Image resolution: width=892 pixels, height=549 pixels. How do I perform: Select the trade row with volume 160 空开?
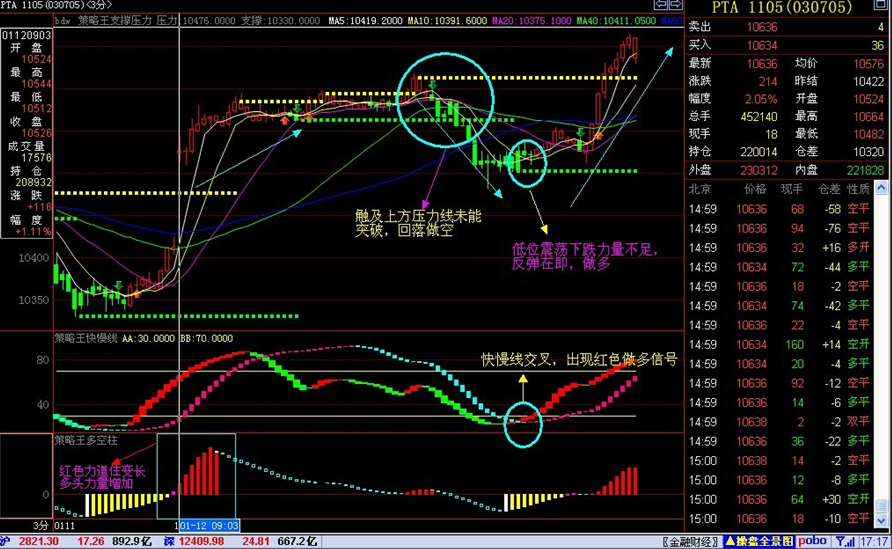coord(779,344)
